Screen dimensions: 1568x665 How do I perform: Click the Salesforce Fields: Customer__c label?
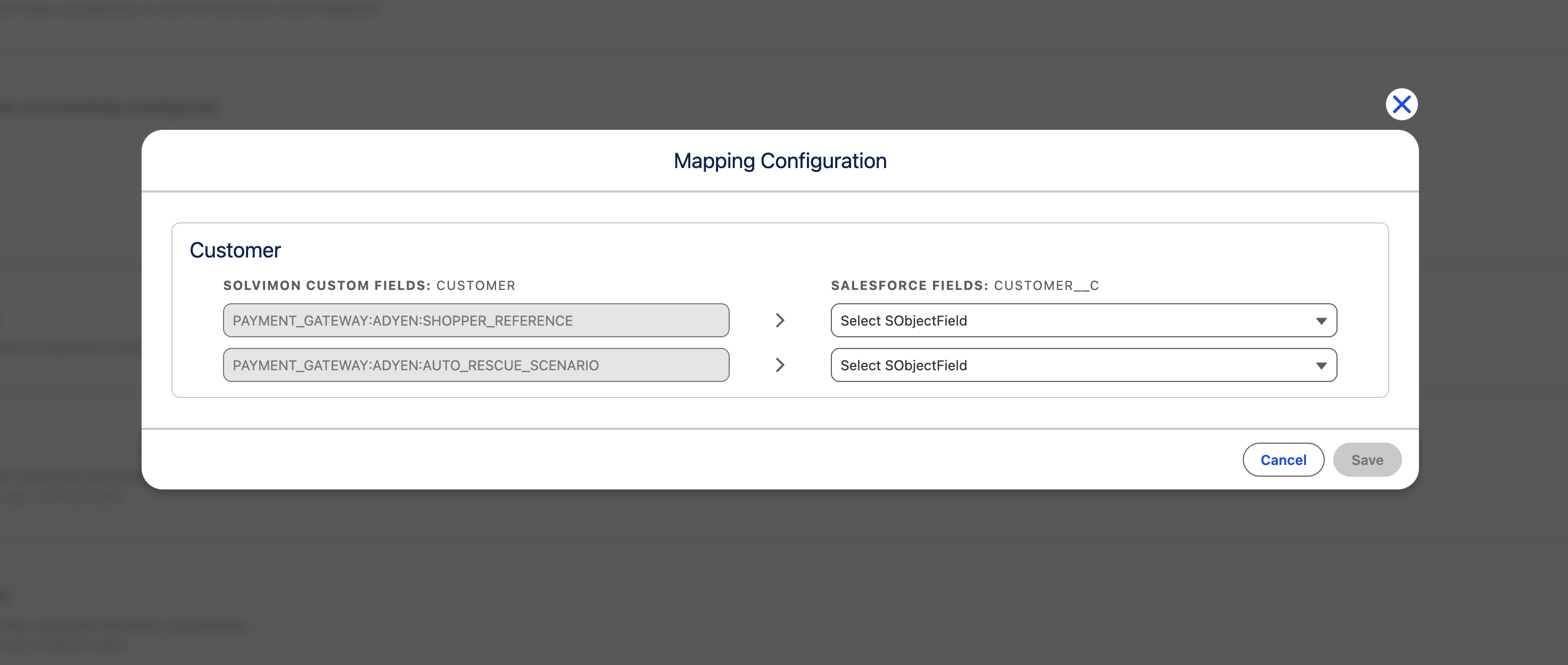point(965,285)
